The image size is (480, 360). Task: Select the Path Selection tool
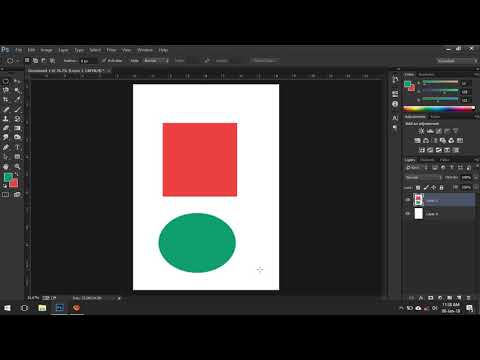click(x=6, y=157)
